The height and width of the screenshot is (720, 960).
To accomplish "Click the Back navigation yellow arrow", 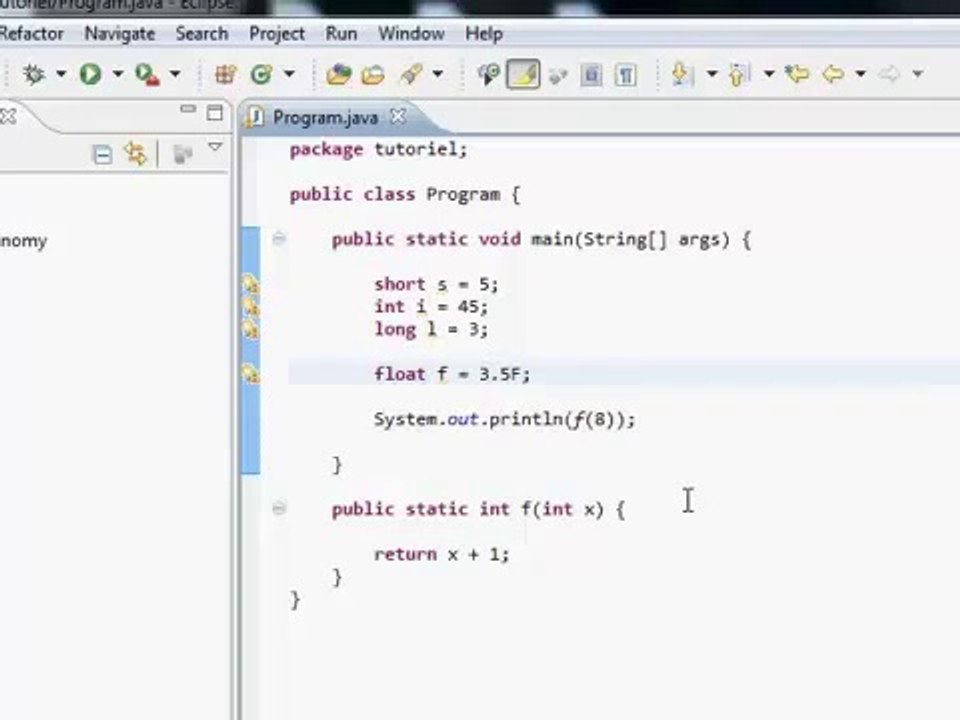I will click(x=833, y=74).
